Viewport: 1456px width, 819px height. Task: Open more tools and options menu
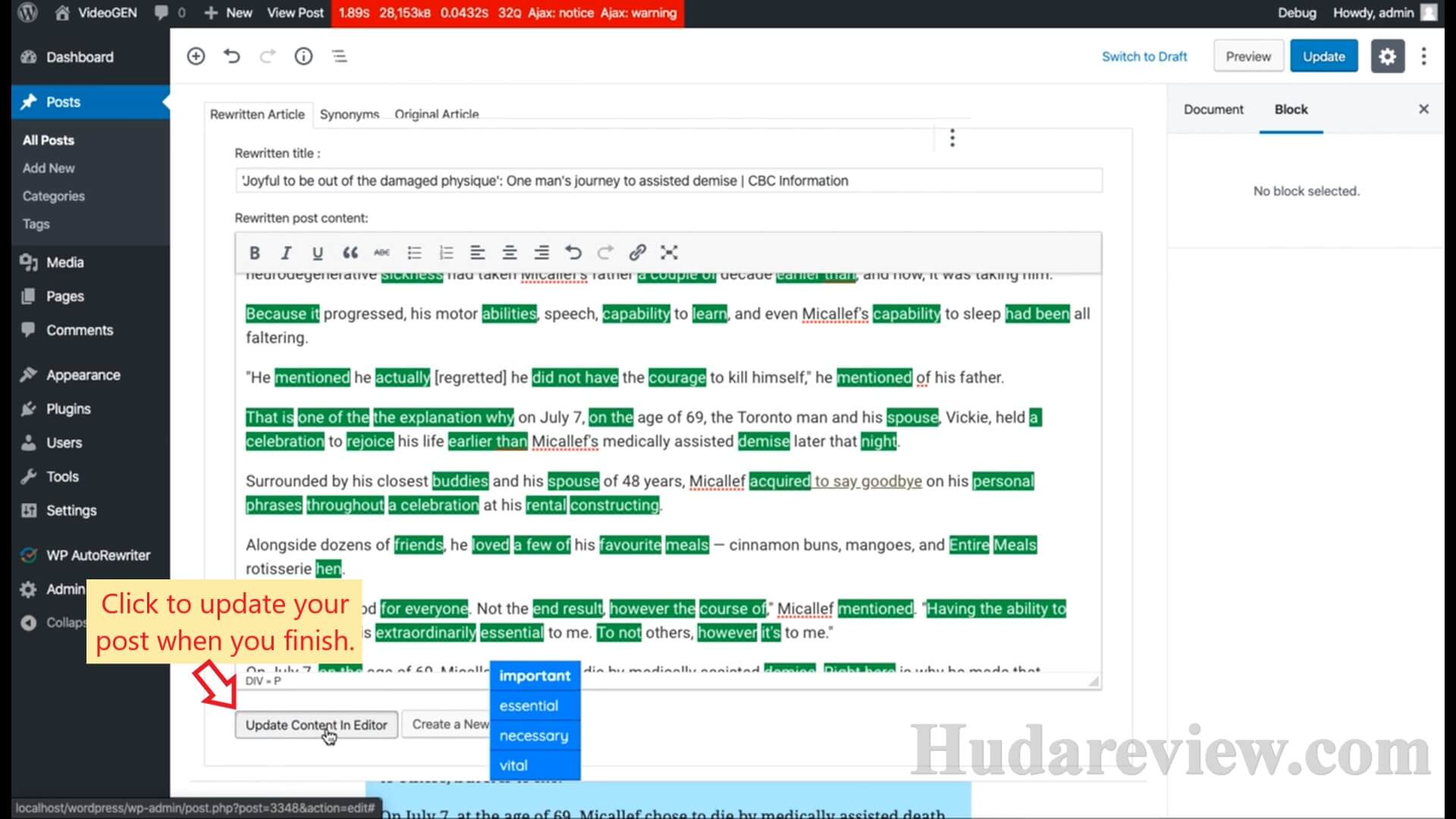pos(1424,56)
